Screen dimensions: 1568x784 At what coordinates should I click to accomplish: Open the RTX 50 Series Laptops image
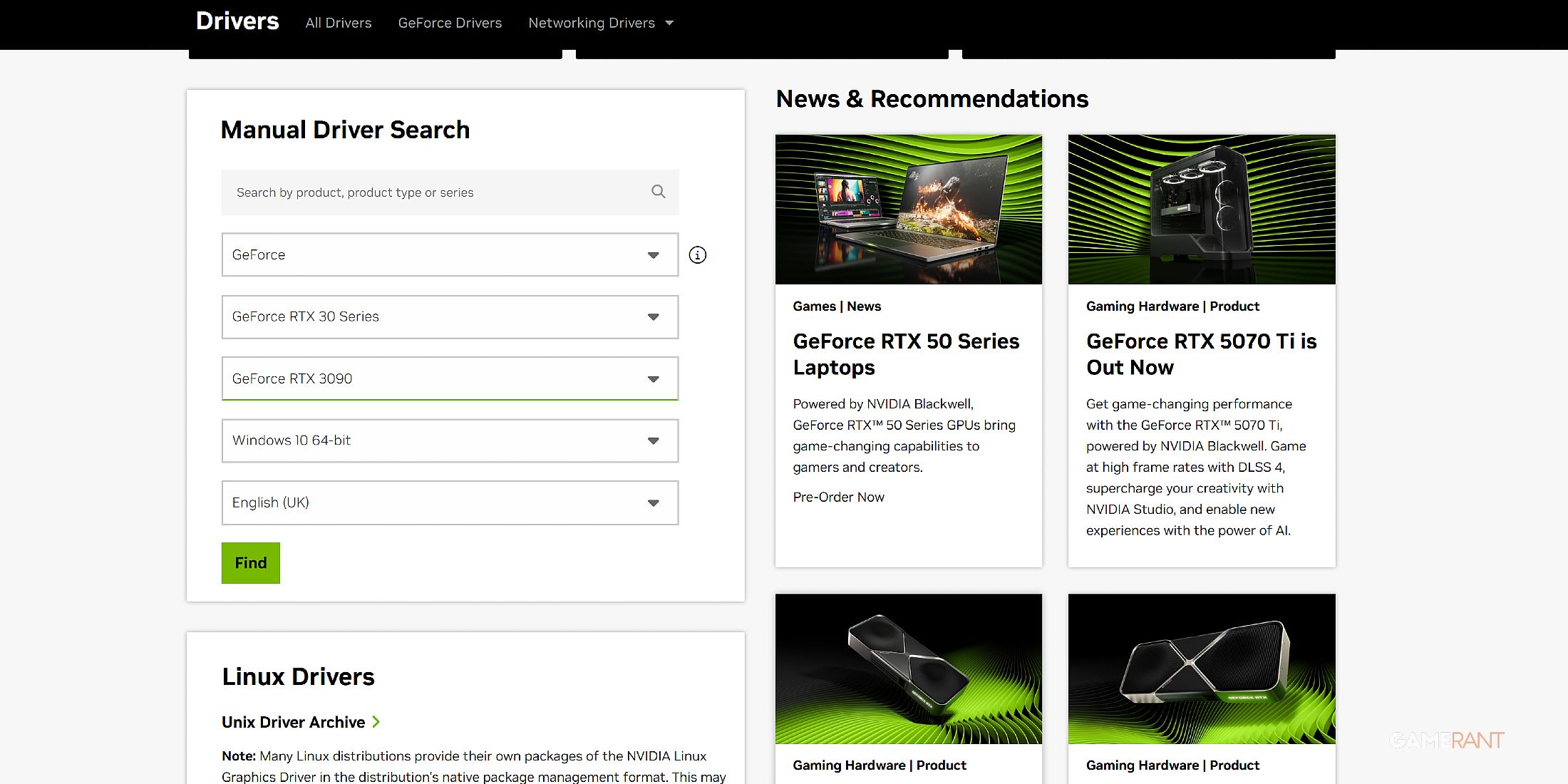908,210
